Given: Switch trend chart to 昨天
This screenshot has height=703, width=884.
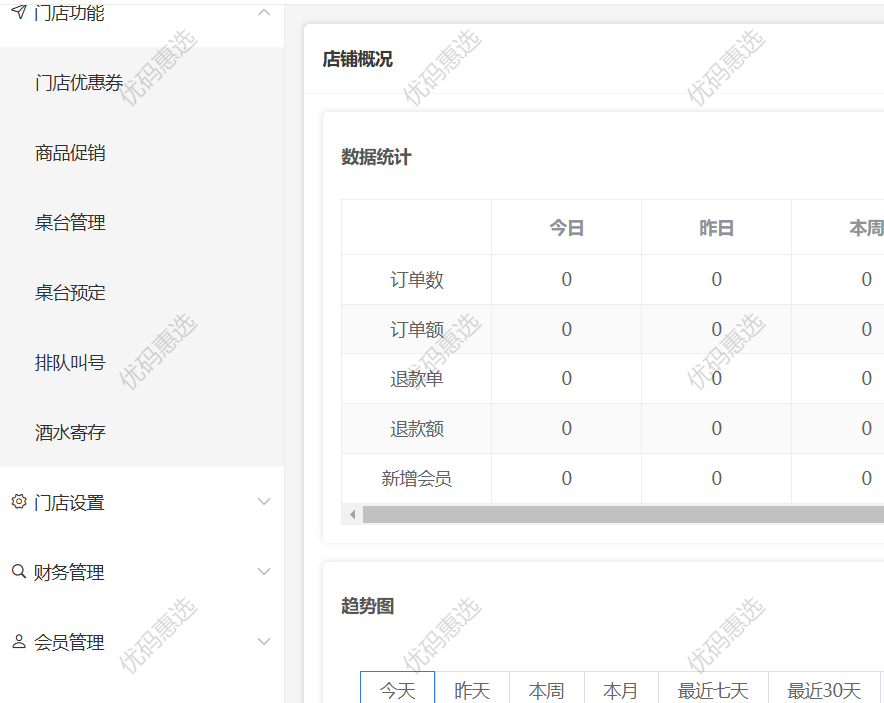Looking at the screenshot, I should point(472,690).
